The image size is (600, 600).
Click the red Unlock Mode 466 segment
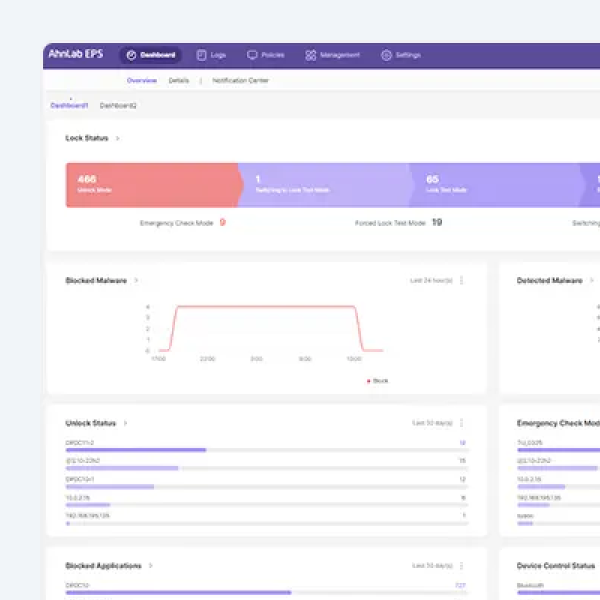150,185
